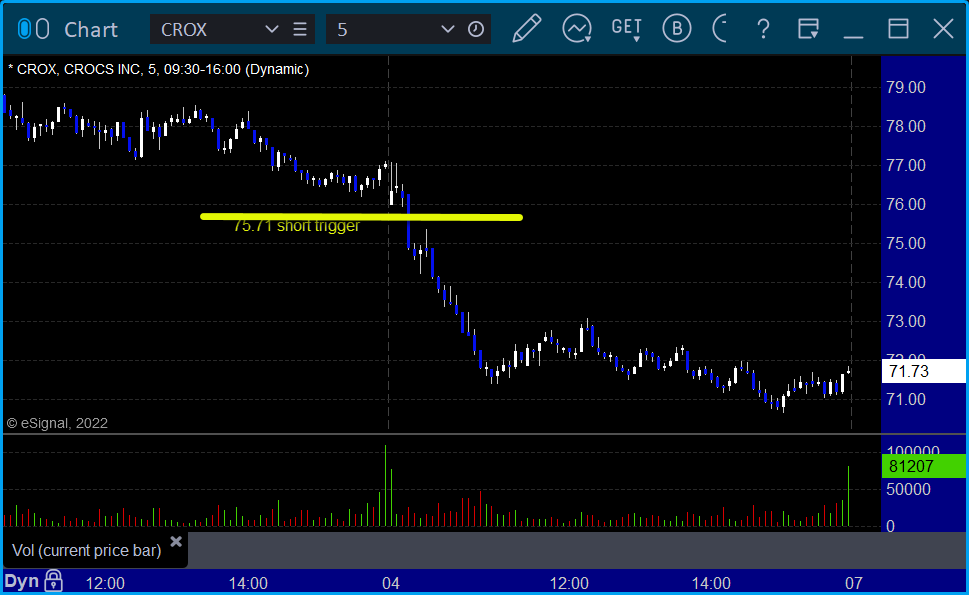This screenshot has width=969, height=595.
Task: Open the symbol list menu icon
Action: pyautogui.click(x=300, y=29)
